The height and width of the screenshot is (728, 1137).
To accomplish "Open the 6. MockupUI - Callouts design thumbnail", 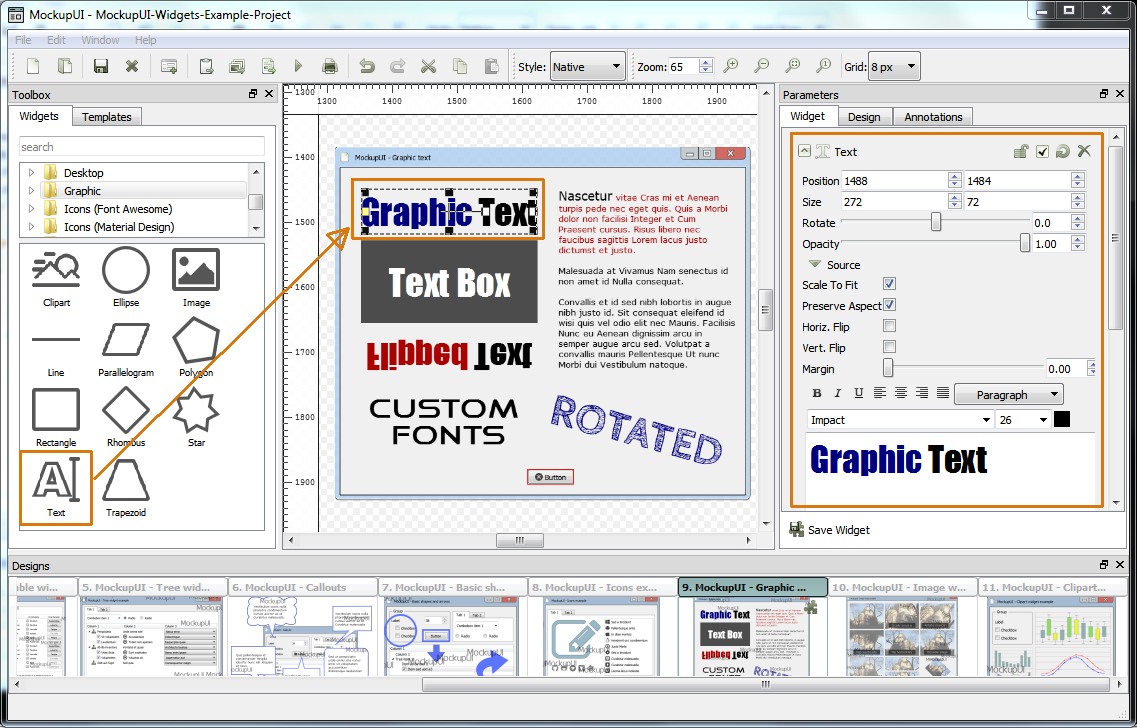I will 303,628.
